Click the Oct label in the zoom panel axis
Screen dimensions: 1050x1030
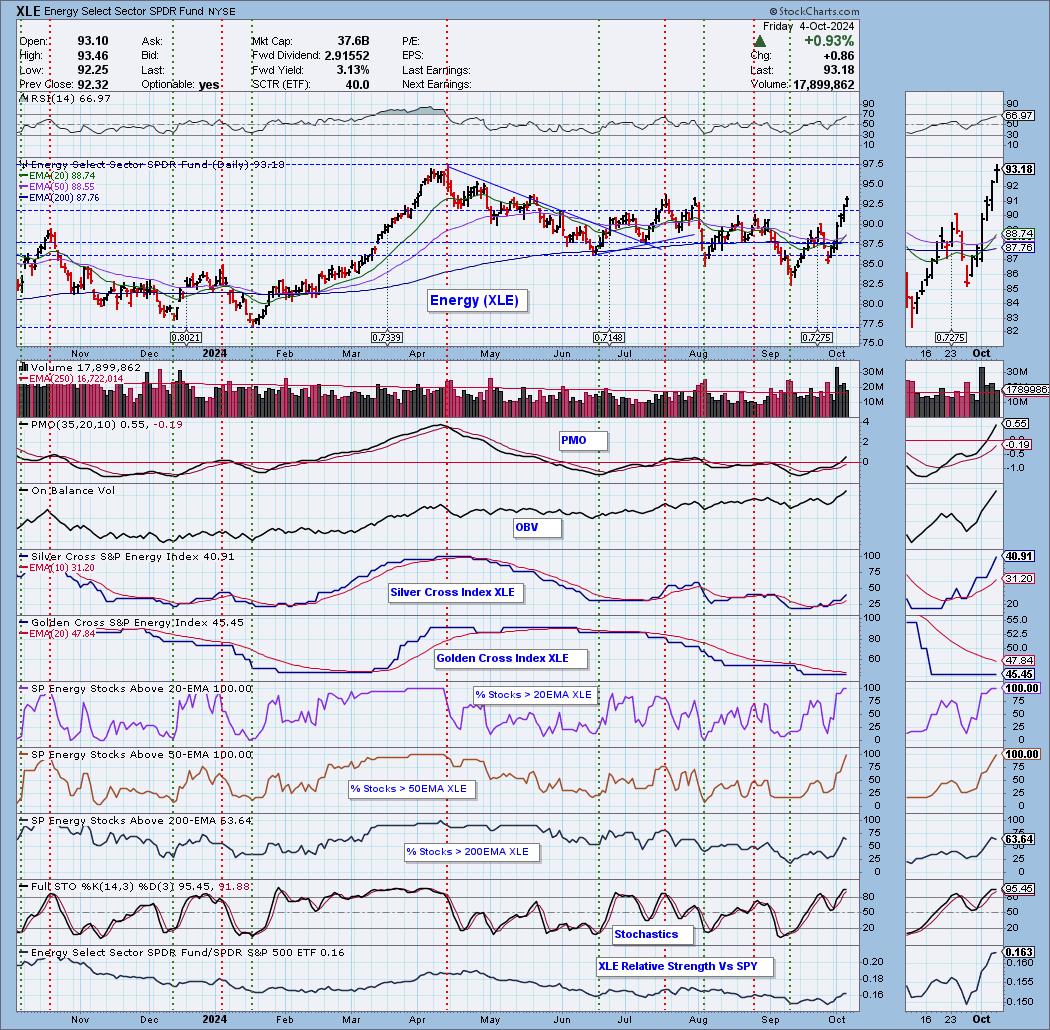[x=981, y=353]
